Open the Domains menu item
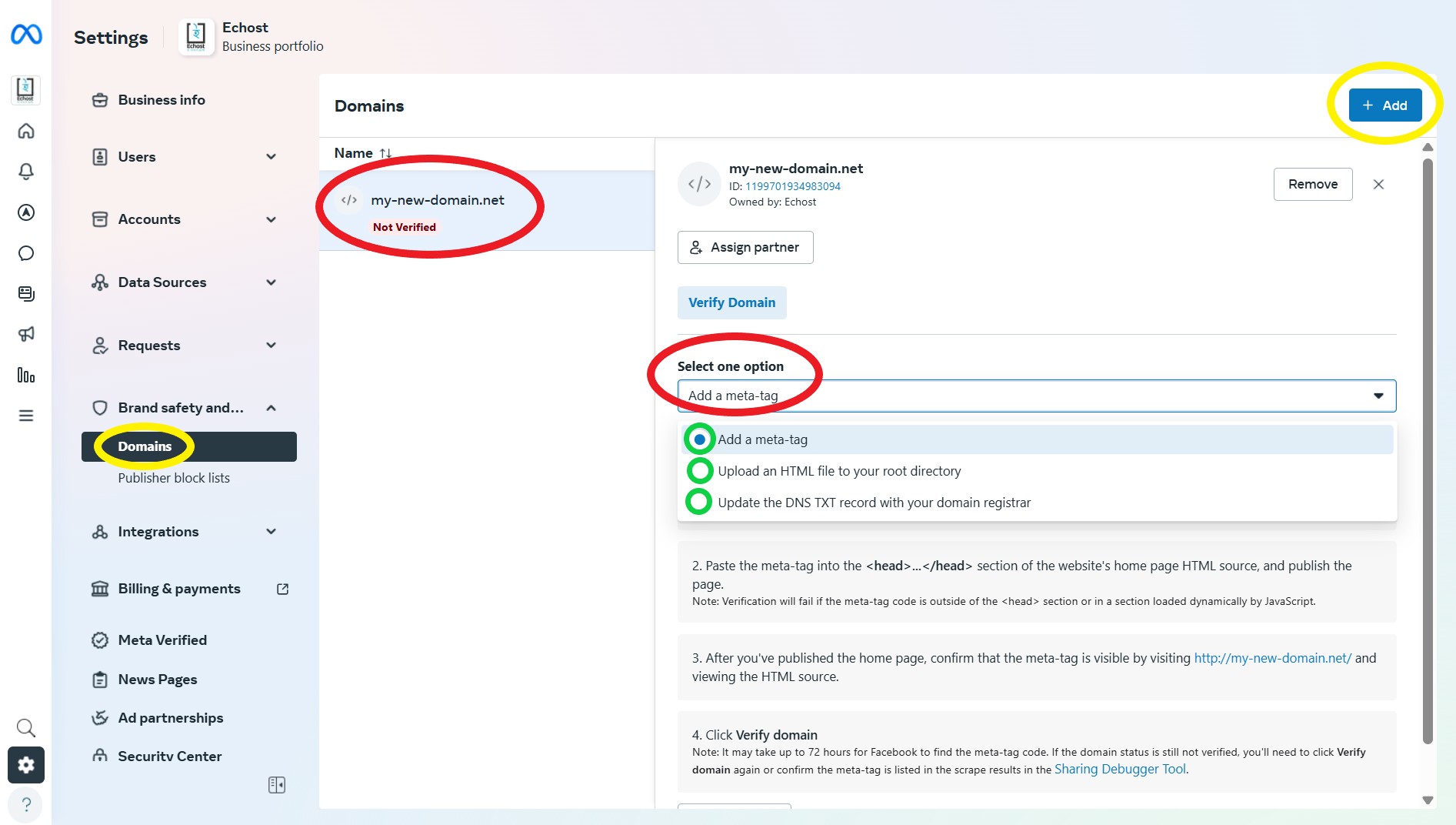This screenshot has height=825, width=1456. click(189, 446)
